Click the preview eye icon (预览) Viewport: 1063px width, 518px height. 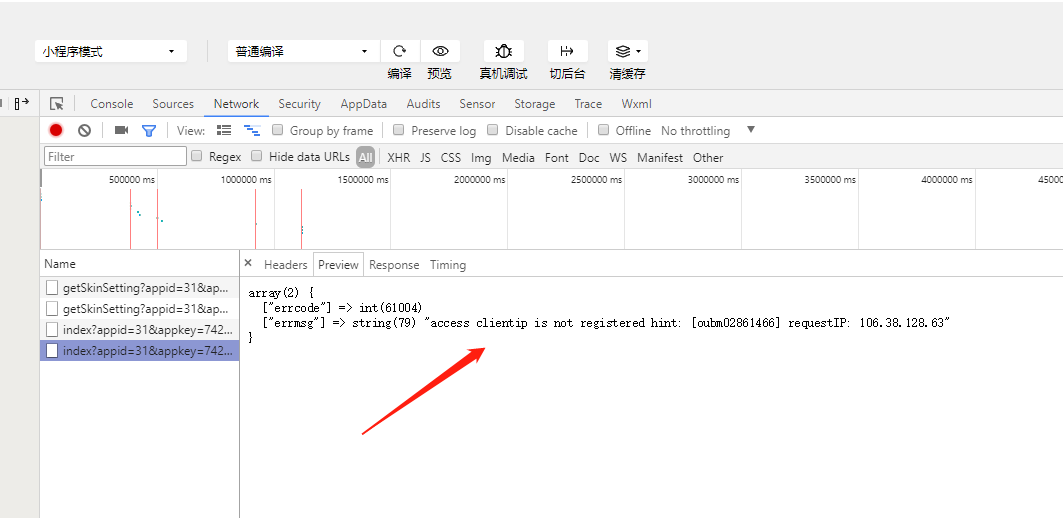point(441,51)
